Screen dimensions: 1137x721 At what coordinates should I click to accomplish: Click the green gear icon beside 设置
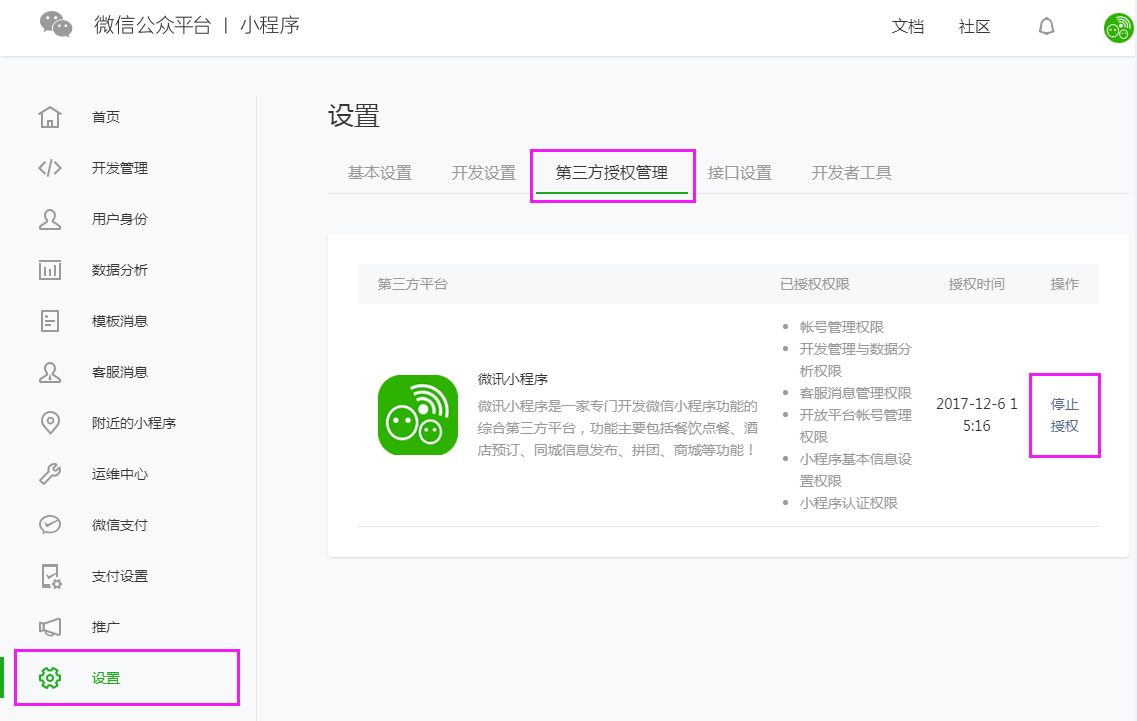point(50,677)
